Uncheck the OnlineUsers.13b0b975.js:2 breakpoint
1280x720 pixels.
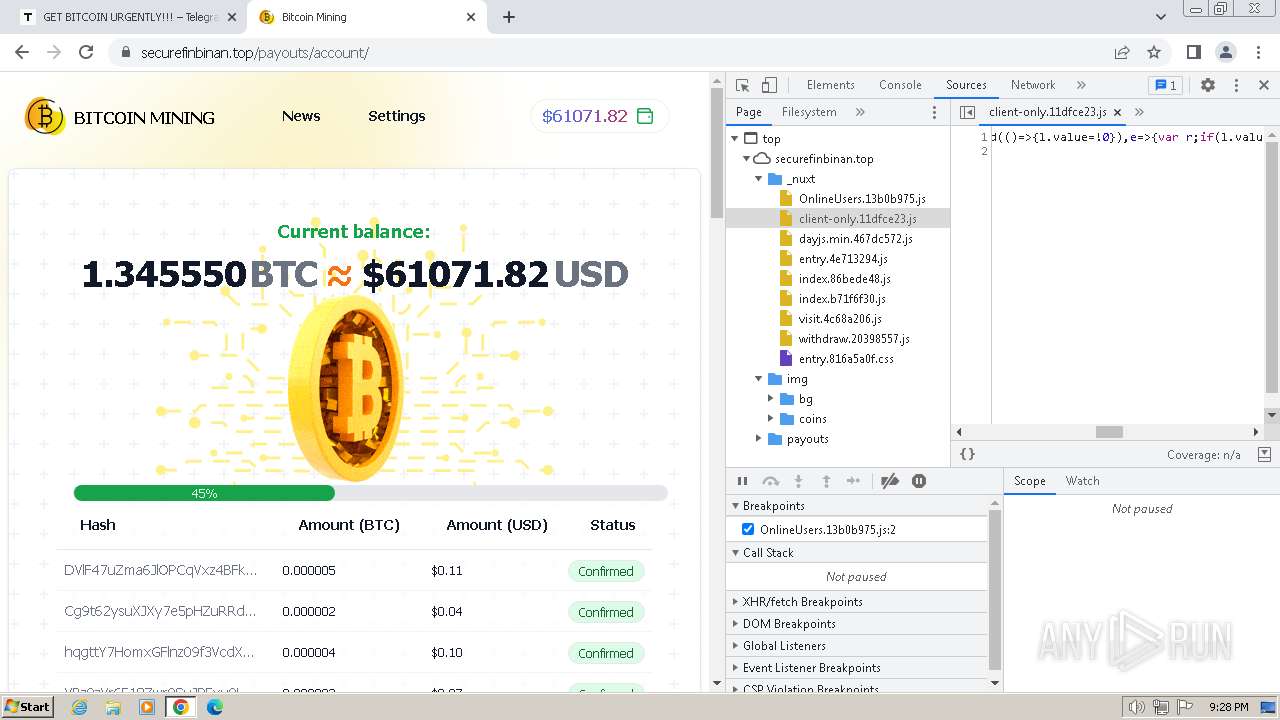tap(748, 529)
